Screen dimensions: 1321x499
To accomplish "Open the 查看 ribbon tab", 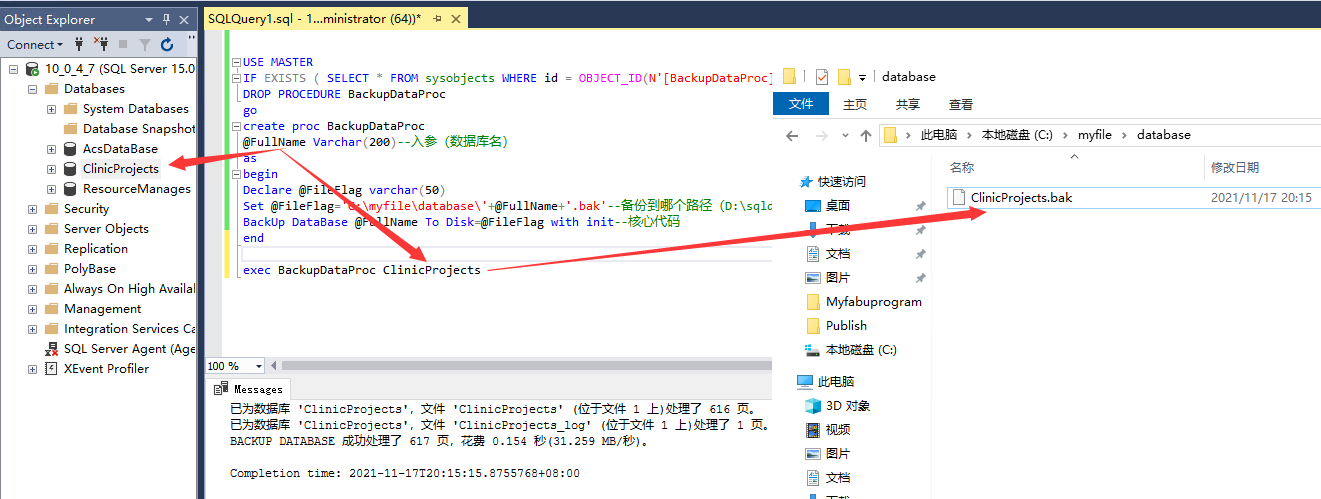I will coord(960,104).
